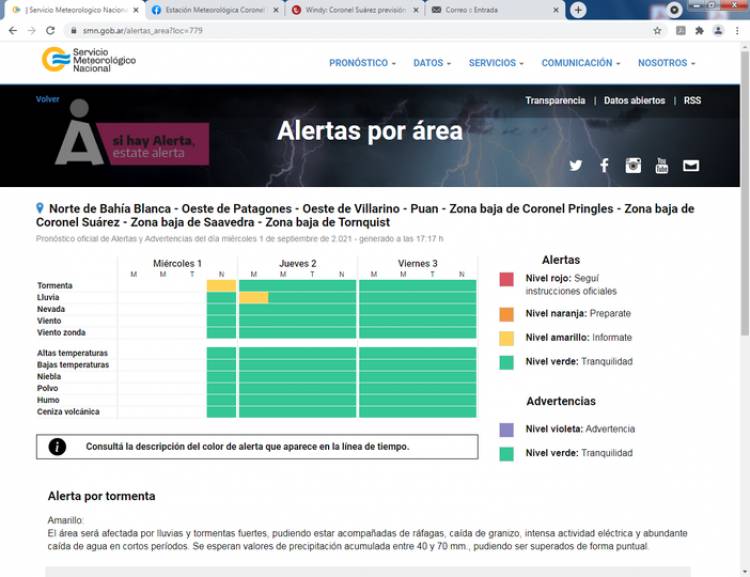Click the info icon beside Consultá la descripción
The width and height of the screenshot is (750, 577).
57,447
